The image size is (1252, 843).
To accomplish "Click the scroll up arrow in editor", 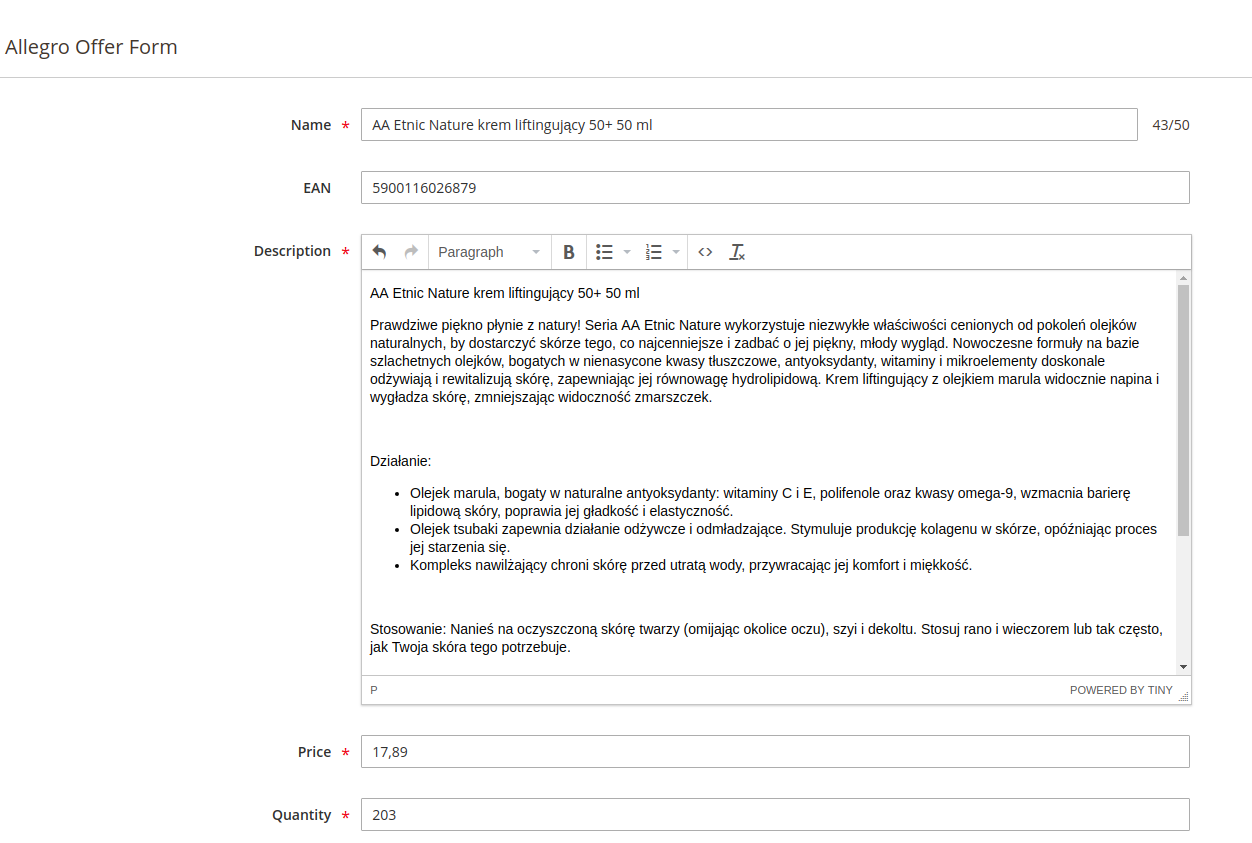I will 1183,278.
